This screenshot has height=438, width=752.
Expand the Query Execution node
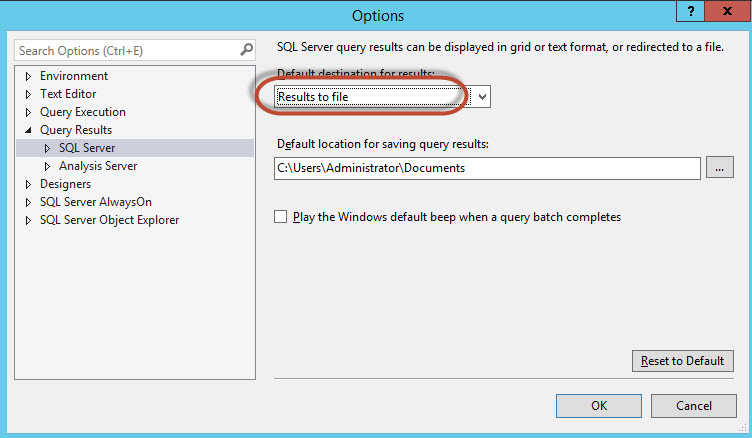pyautogui.click(x=28, y=112)
